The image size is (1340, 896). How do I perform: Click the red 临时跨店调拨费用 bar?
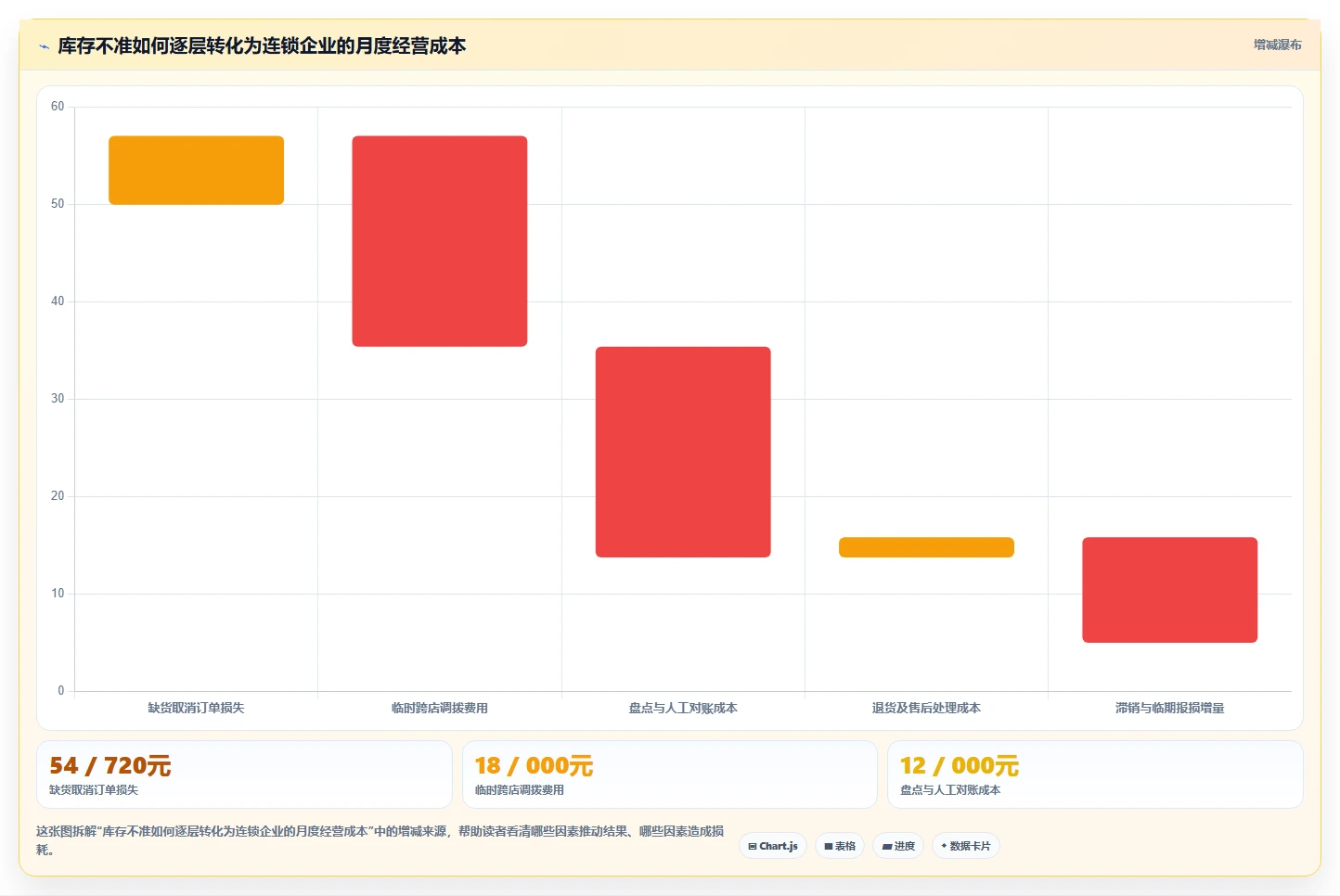[440, 241]
